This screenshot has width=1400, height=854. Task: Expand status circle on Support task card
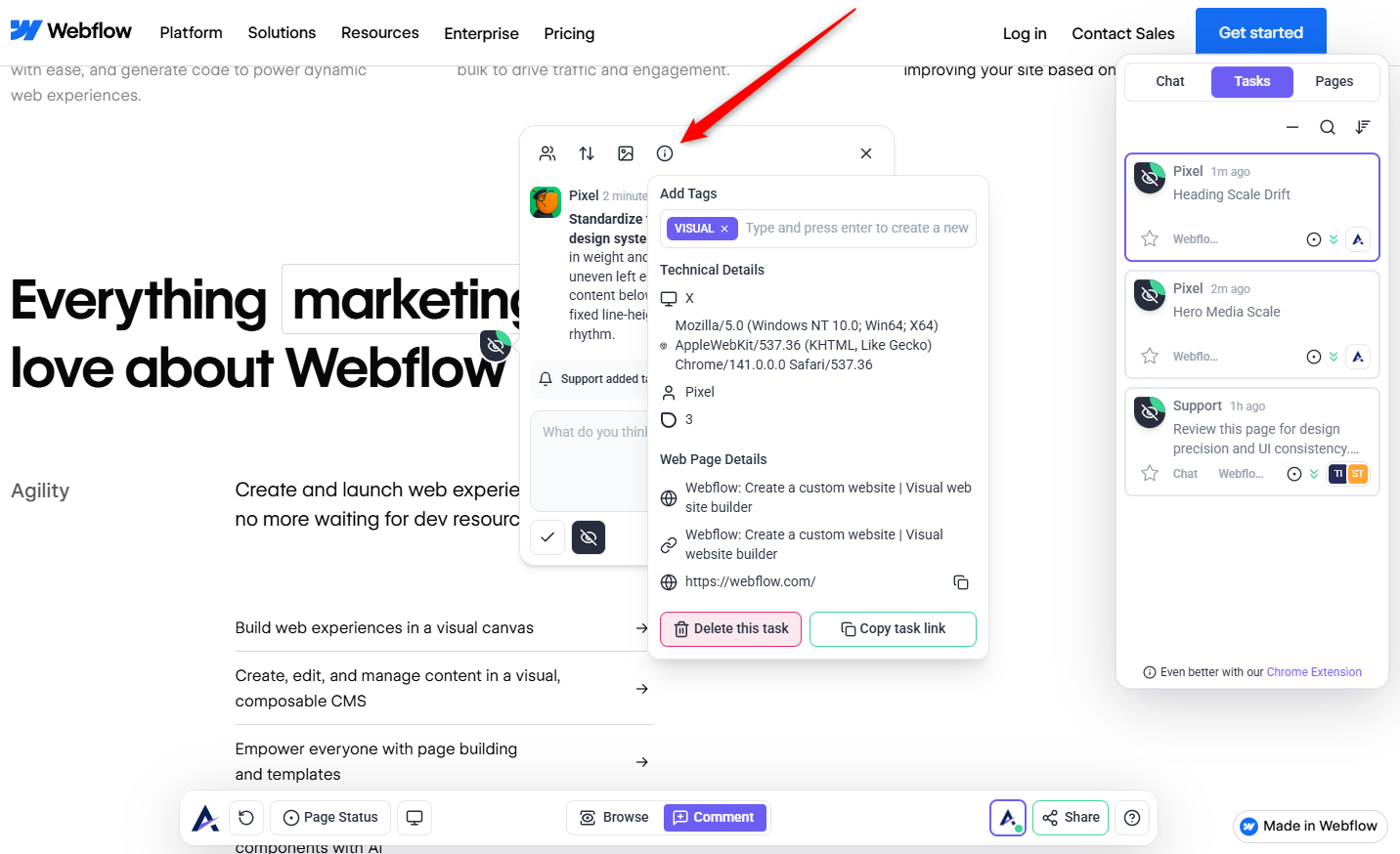[1294, 474]
